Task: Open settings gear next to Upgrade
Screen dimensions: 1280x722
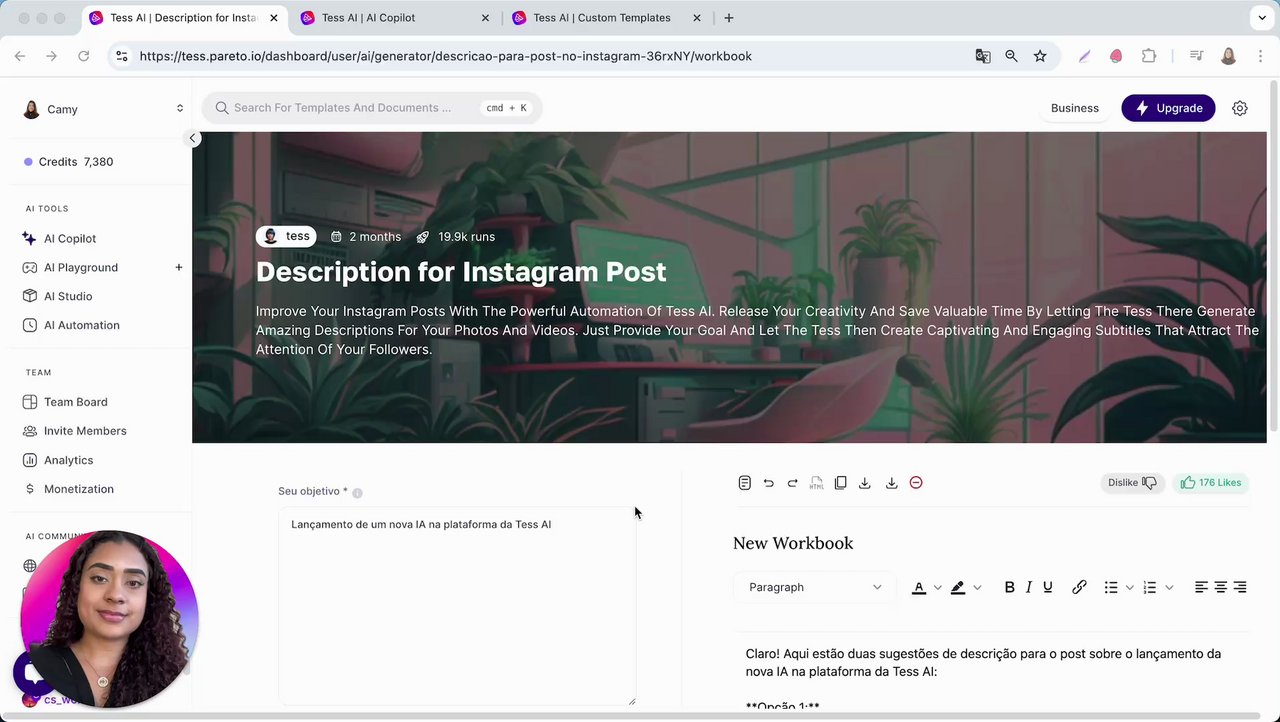Action: tap(1239, 108)
